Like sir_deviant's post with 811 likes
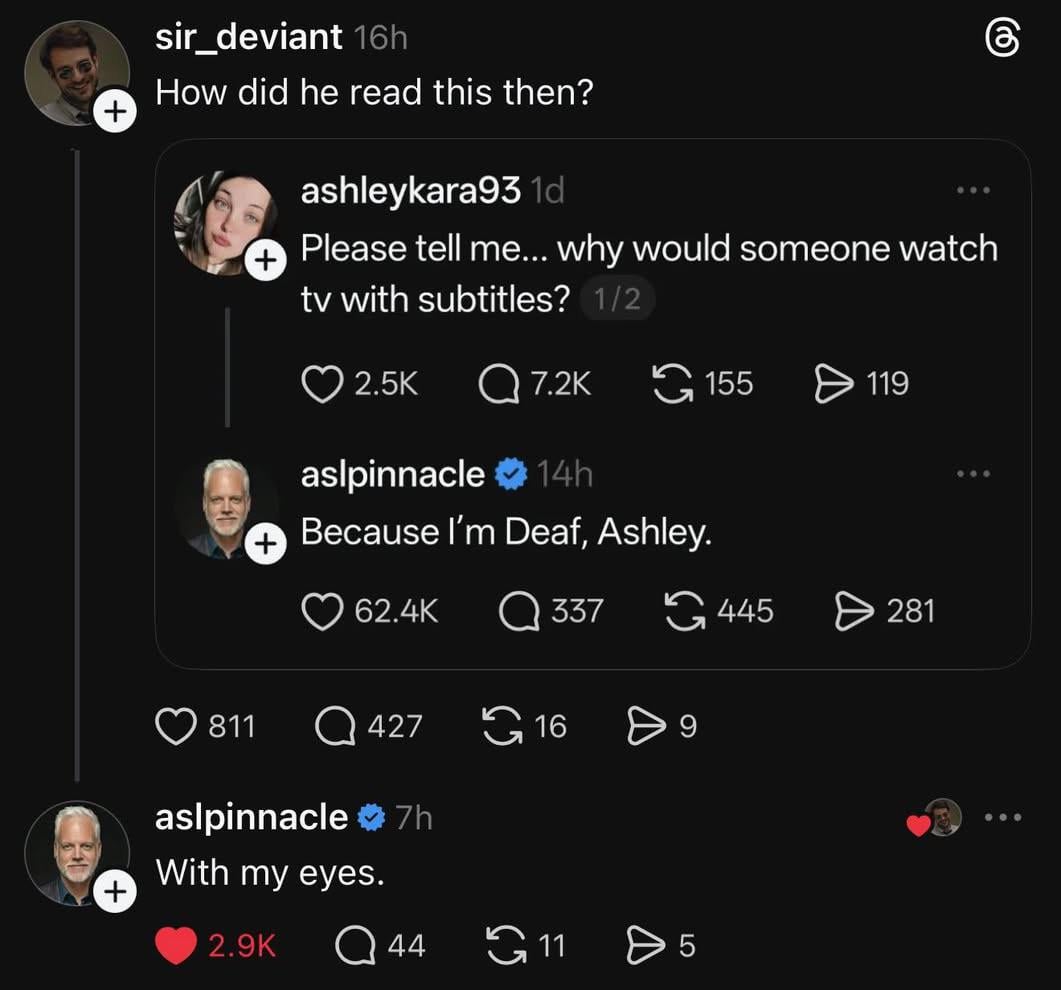The height and width of the screenshot is (990, 1061). (175, 725)
